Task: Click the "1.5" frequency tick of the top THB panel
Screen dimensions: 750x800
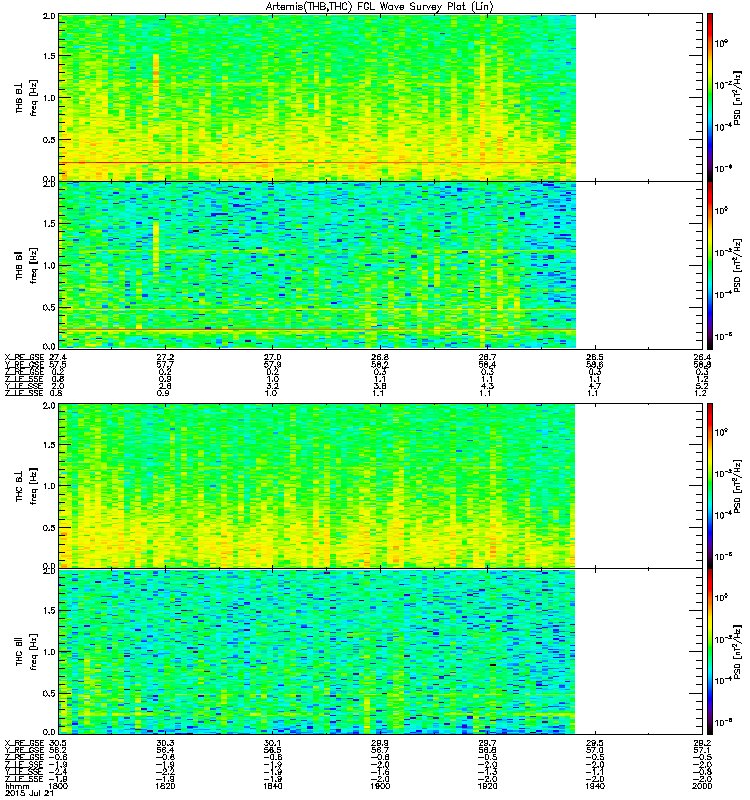Action: pyautogui.click(x=49, y=56)
